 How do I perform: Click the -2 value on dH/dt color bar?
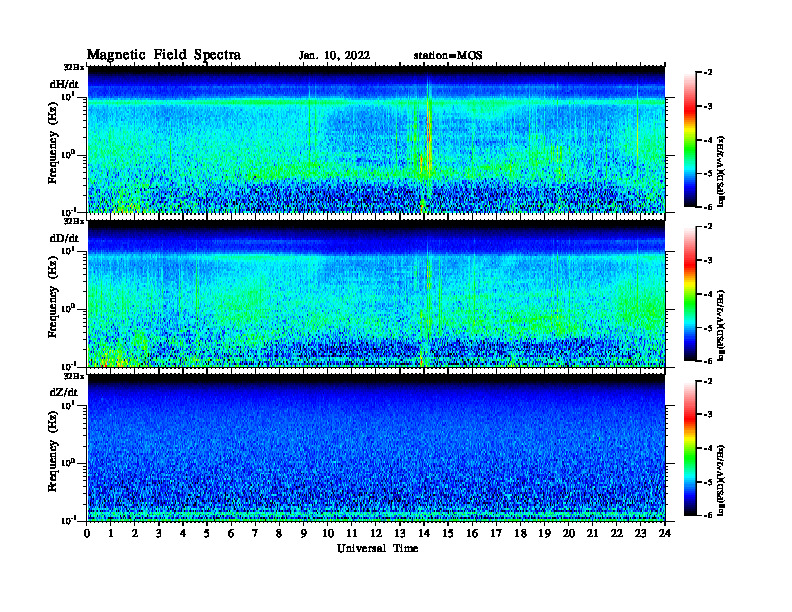pos(708,73)
